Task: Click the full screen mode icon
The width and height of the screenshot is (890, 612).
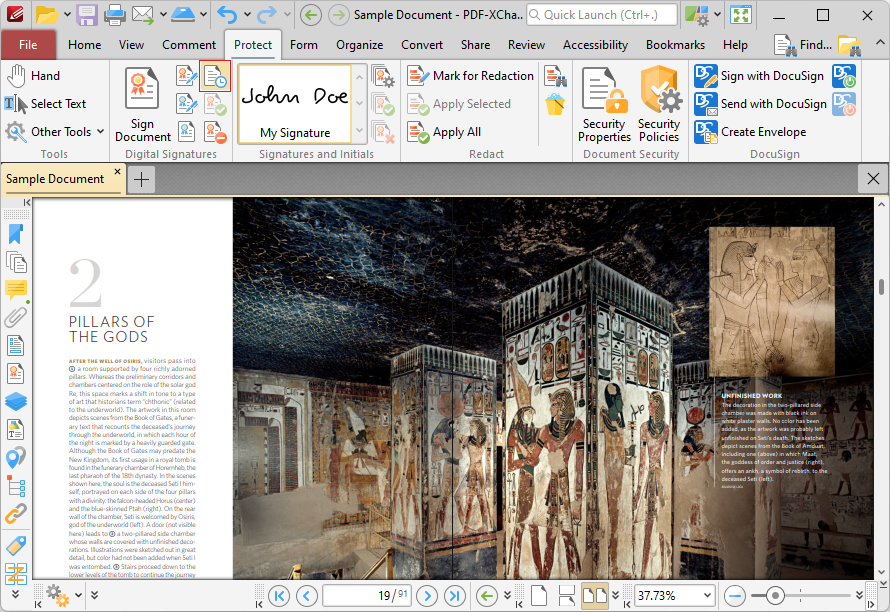Action: (x=741, y=15)
